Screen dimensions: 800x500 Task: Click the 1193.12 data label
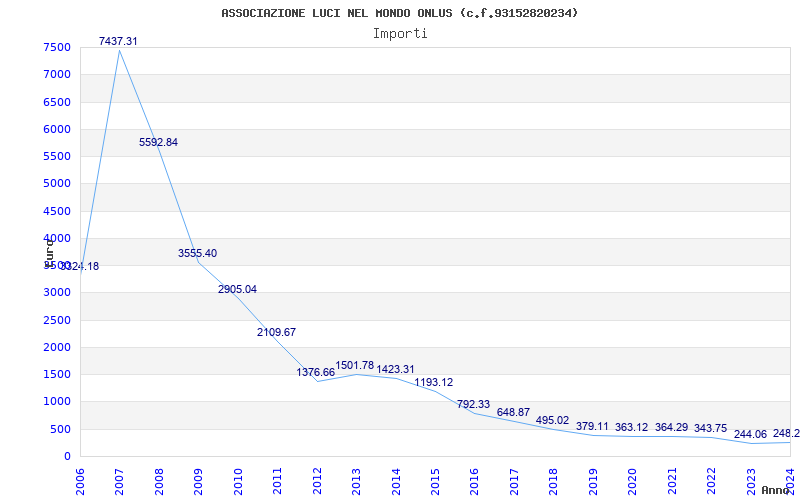(434, 382)
